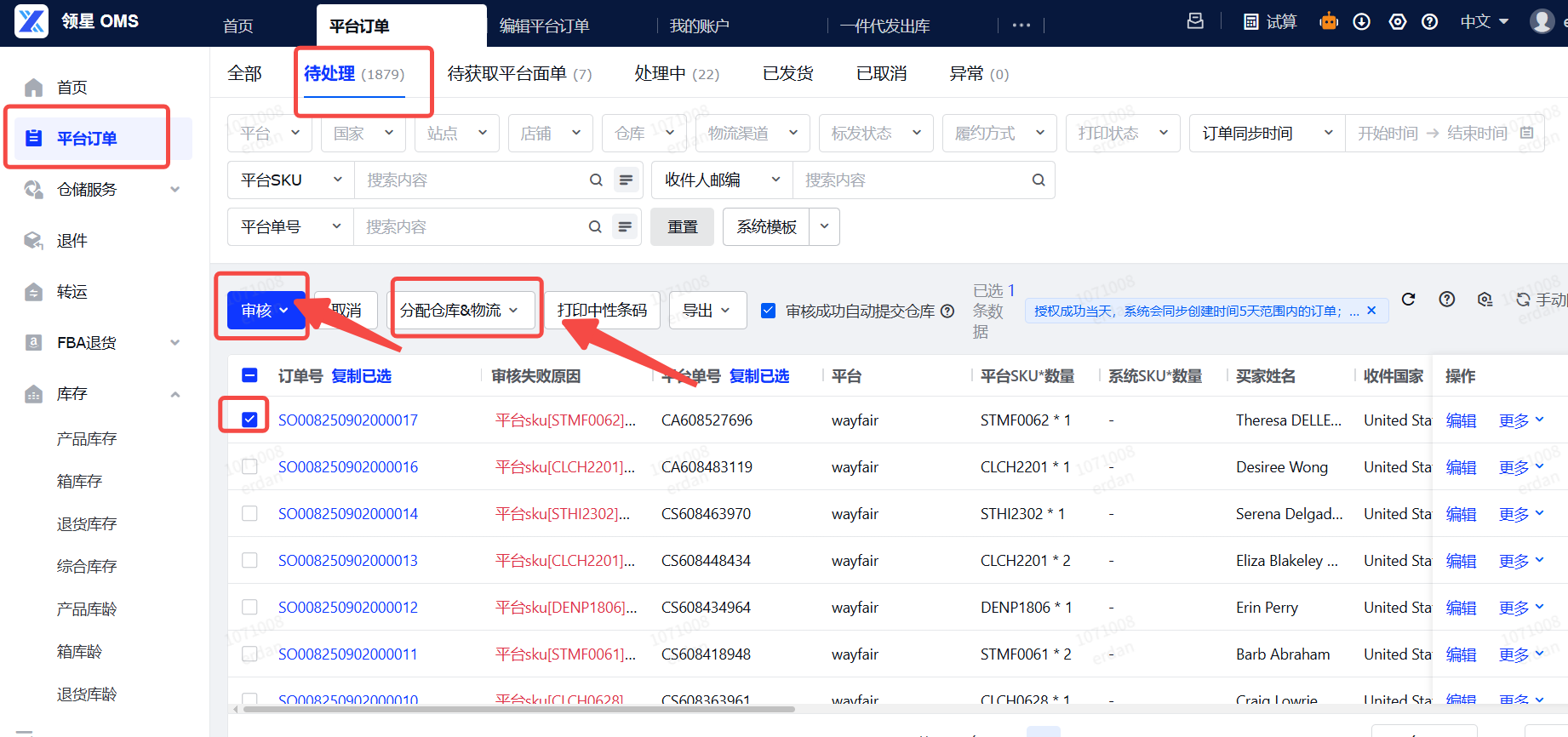Open the 中文 language dropdown
Image resolution: width=1568 pixels, height=737 pixels.
coord(1485,21)
